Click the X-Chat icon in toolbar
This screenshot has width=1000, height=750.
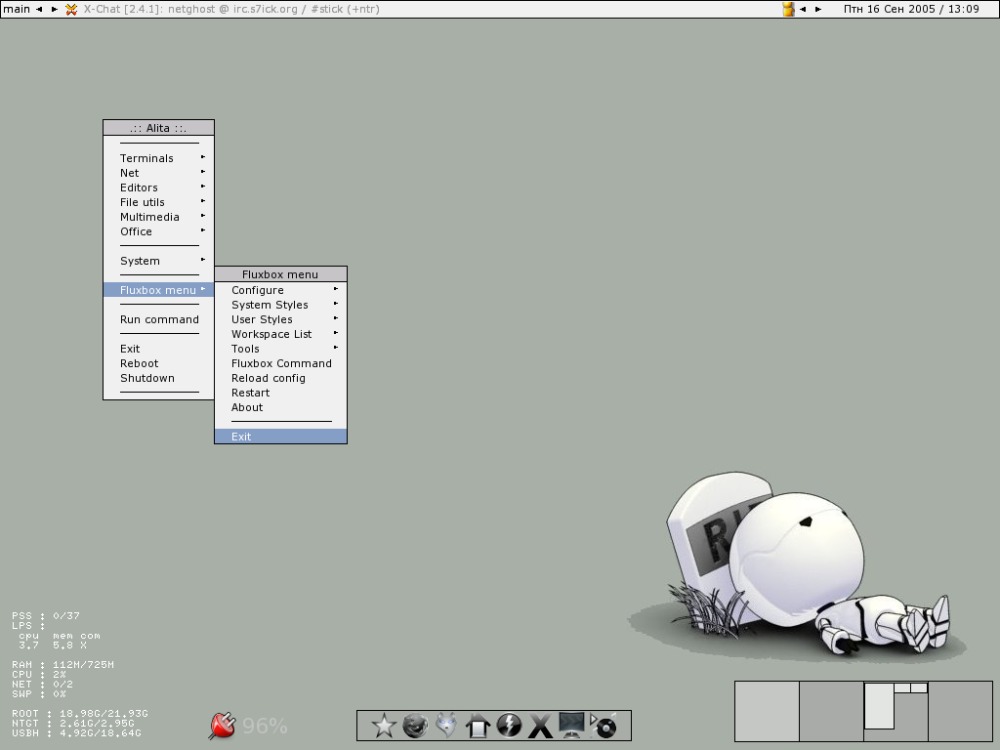click(71, 9)
